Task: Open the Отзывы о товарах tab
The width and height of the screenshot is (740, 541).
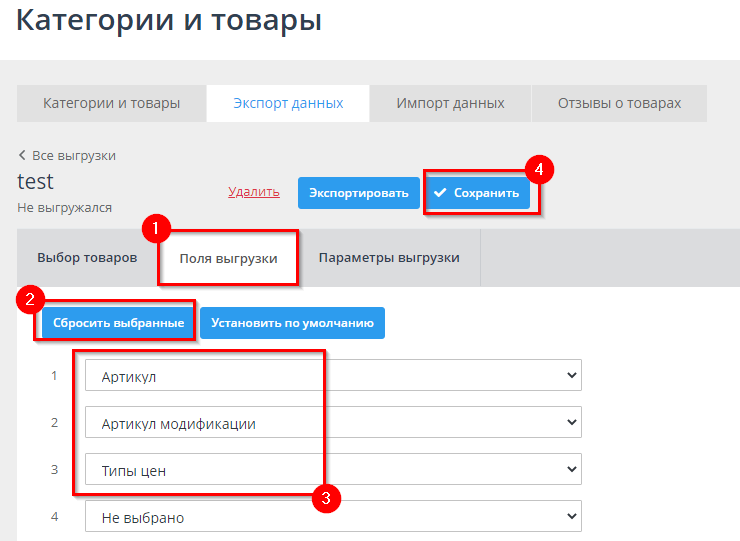Action: coord(619,103)
